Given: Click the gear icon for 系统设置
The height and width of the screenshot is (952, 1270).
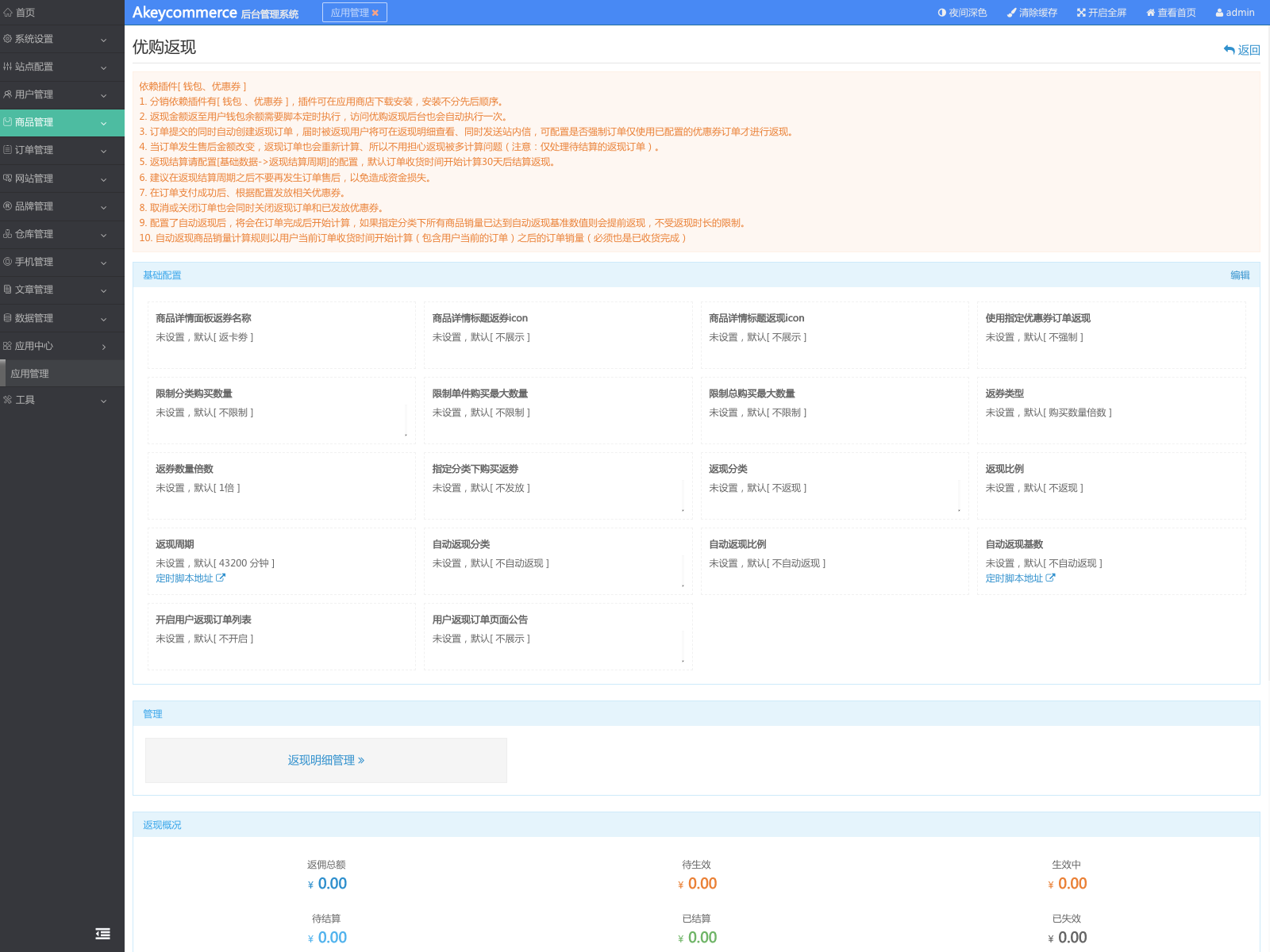Looking at the screenshot, I should (x=8, y=39).
